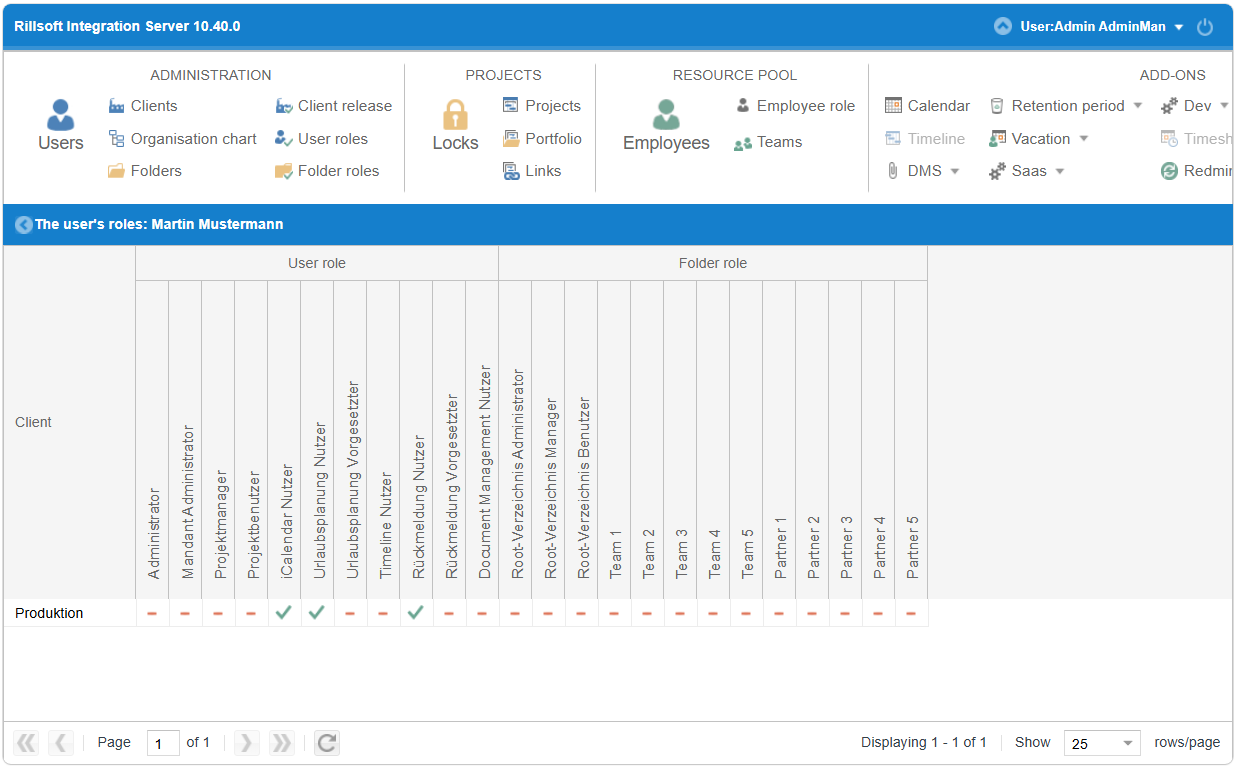Expand the Dev dropdown
Viewport: 1235px width, 766px height.
(x=1224, y=106)
